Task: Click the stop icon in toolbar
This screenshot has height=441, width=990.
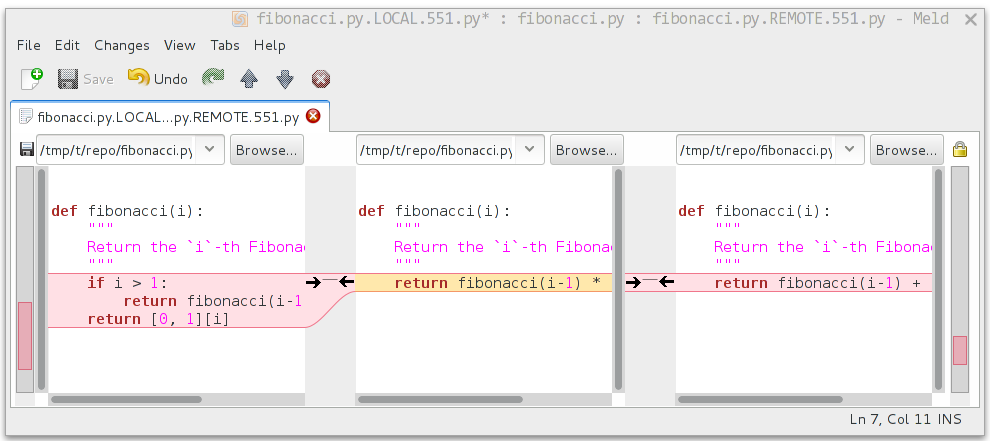Action: [320, 79]
